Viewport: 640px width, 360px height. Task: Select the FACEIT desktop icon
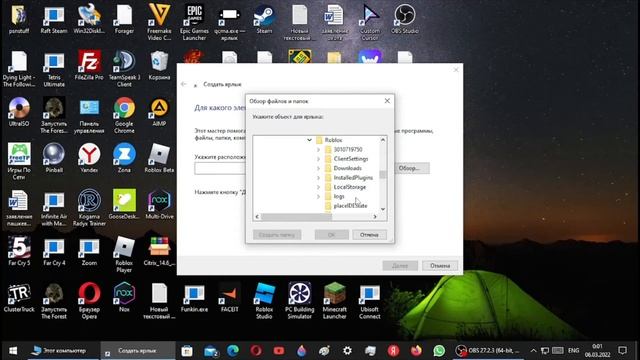tap(229, 297)
